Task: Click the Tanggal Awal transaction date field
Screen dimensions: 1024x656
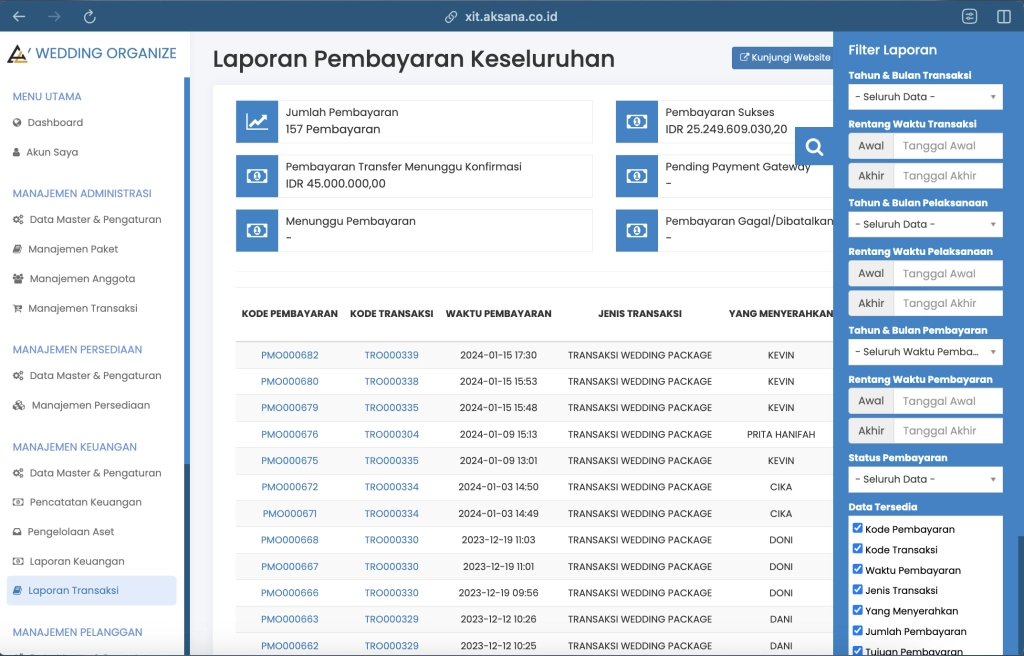Action: coord(946,145)
